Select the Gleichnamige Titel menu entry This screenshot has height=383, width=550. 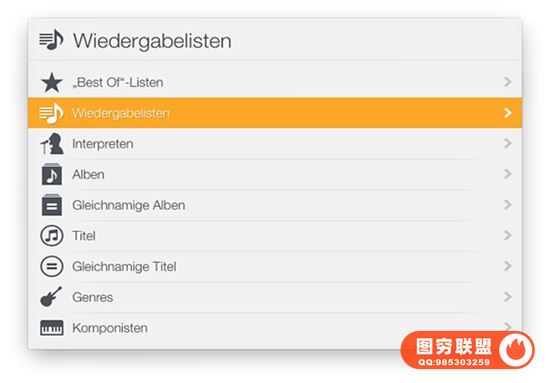pos(275,266)
